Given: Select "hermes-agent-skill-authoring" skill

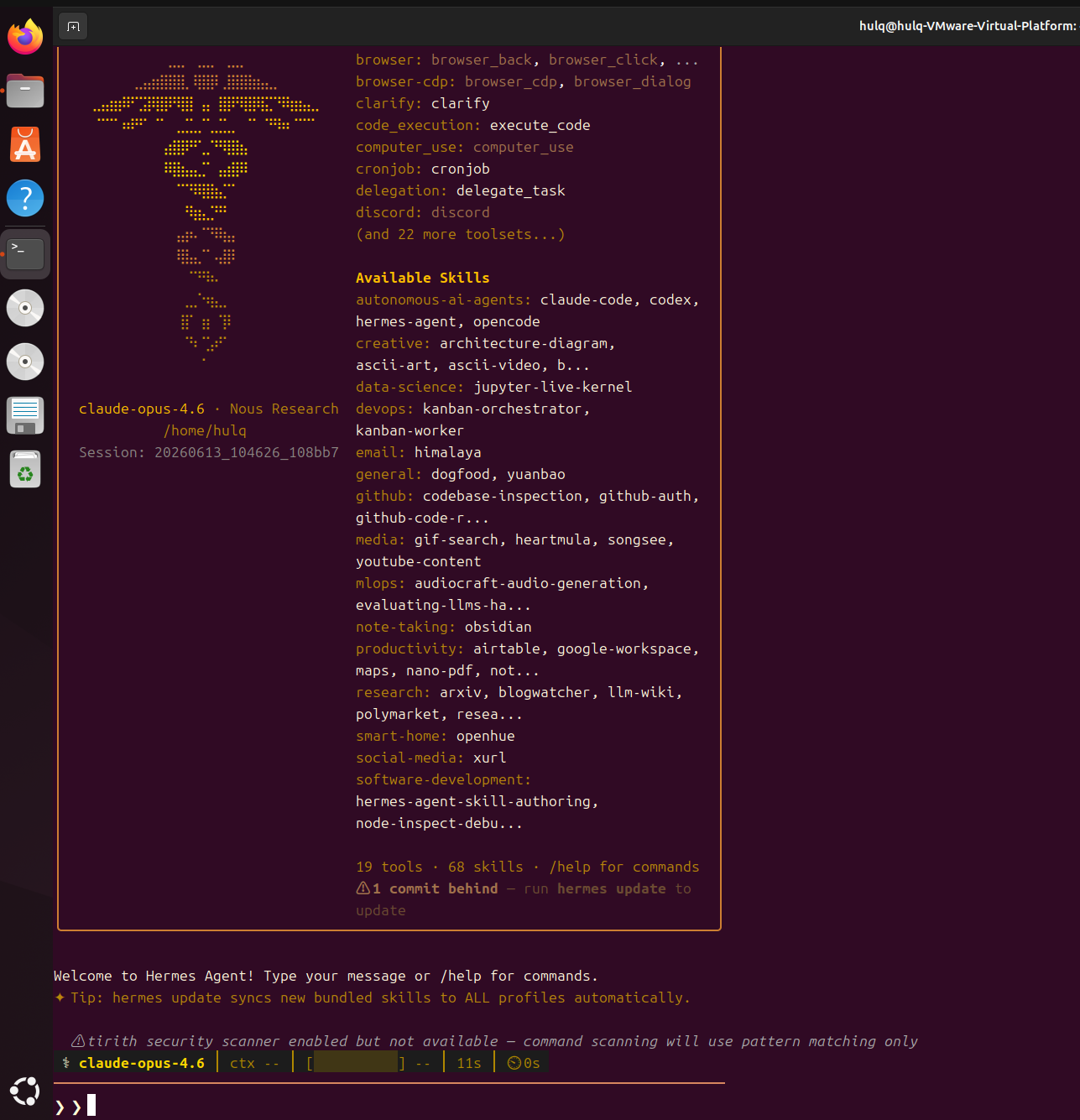Looking at the screenshot, I should point(473,801).
